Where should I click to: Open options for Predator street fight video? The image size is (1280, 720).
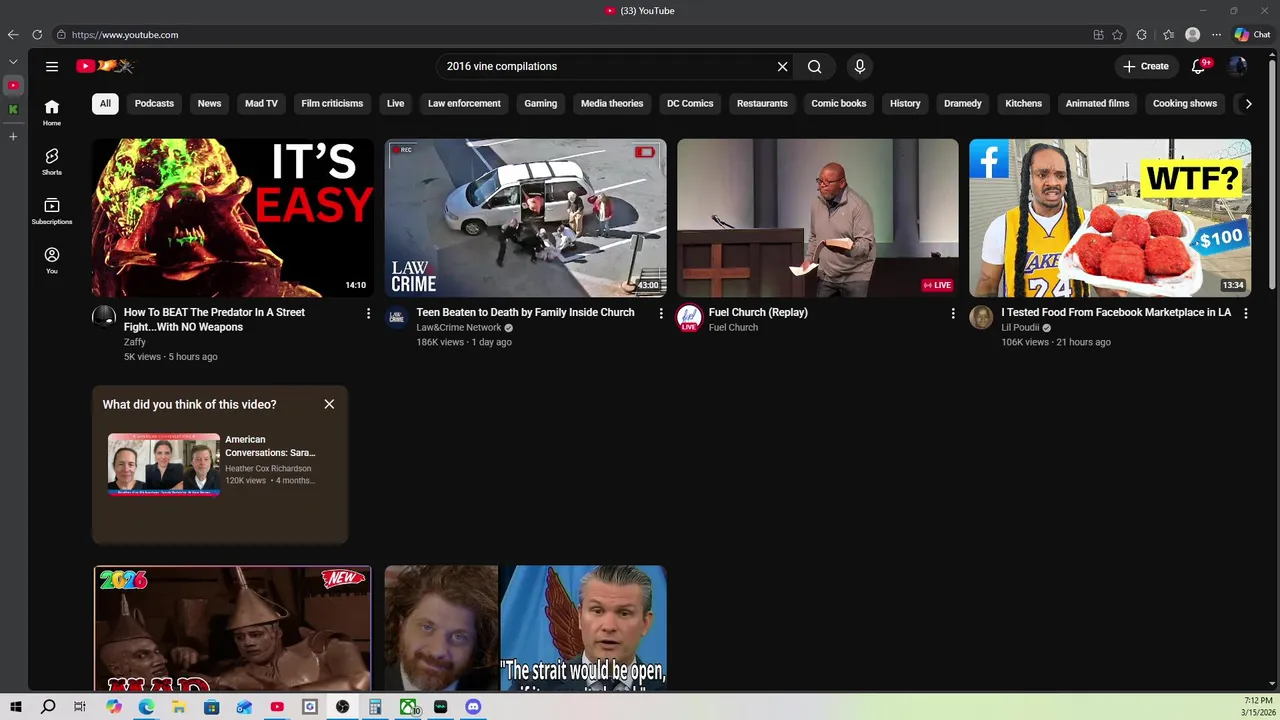pyautogui.click(x=368, y=313)
